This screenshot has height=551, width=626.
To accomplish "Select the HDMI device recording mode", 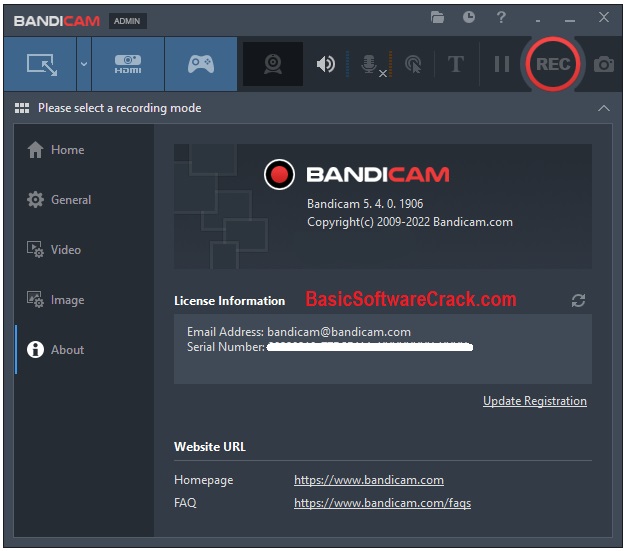I will pos(128,64).
